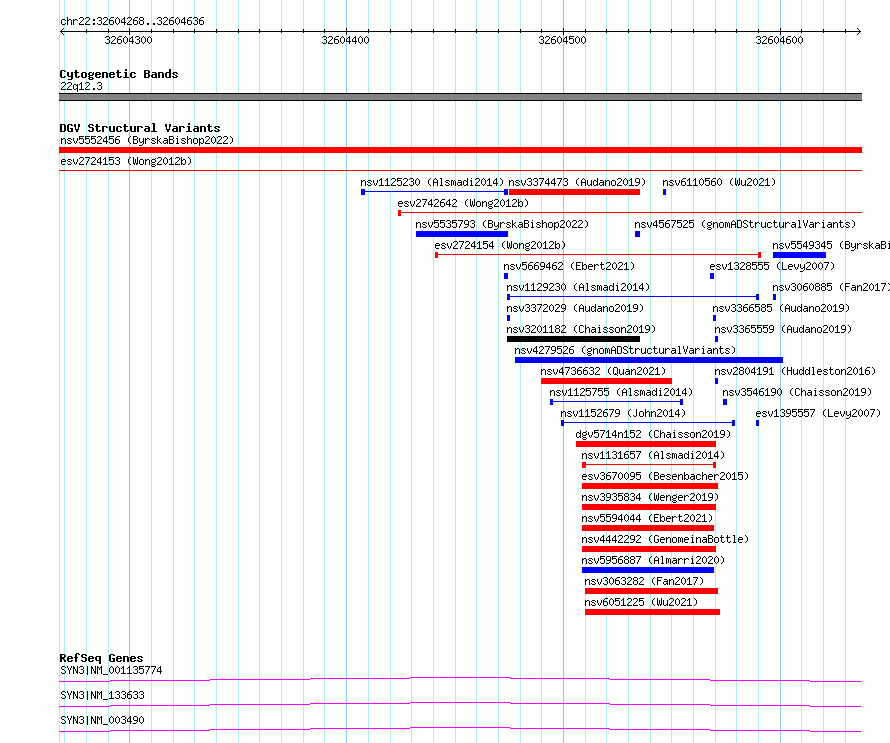Open SYN3|NM_133633 gene transcript
The height and width of the screenshot is (743, 890).
[x=102, y=695]
